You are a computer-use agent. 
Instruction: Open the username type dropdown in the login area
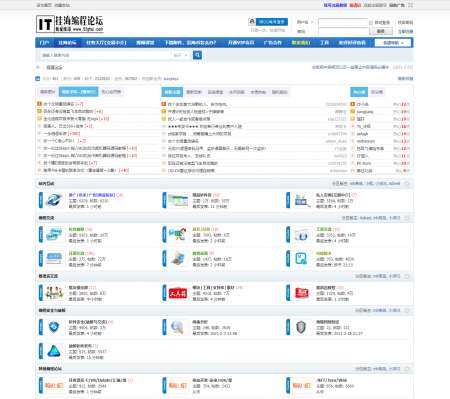click(305, 22)
